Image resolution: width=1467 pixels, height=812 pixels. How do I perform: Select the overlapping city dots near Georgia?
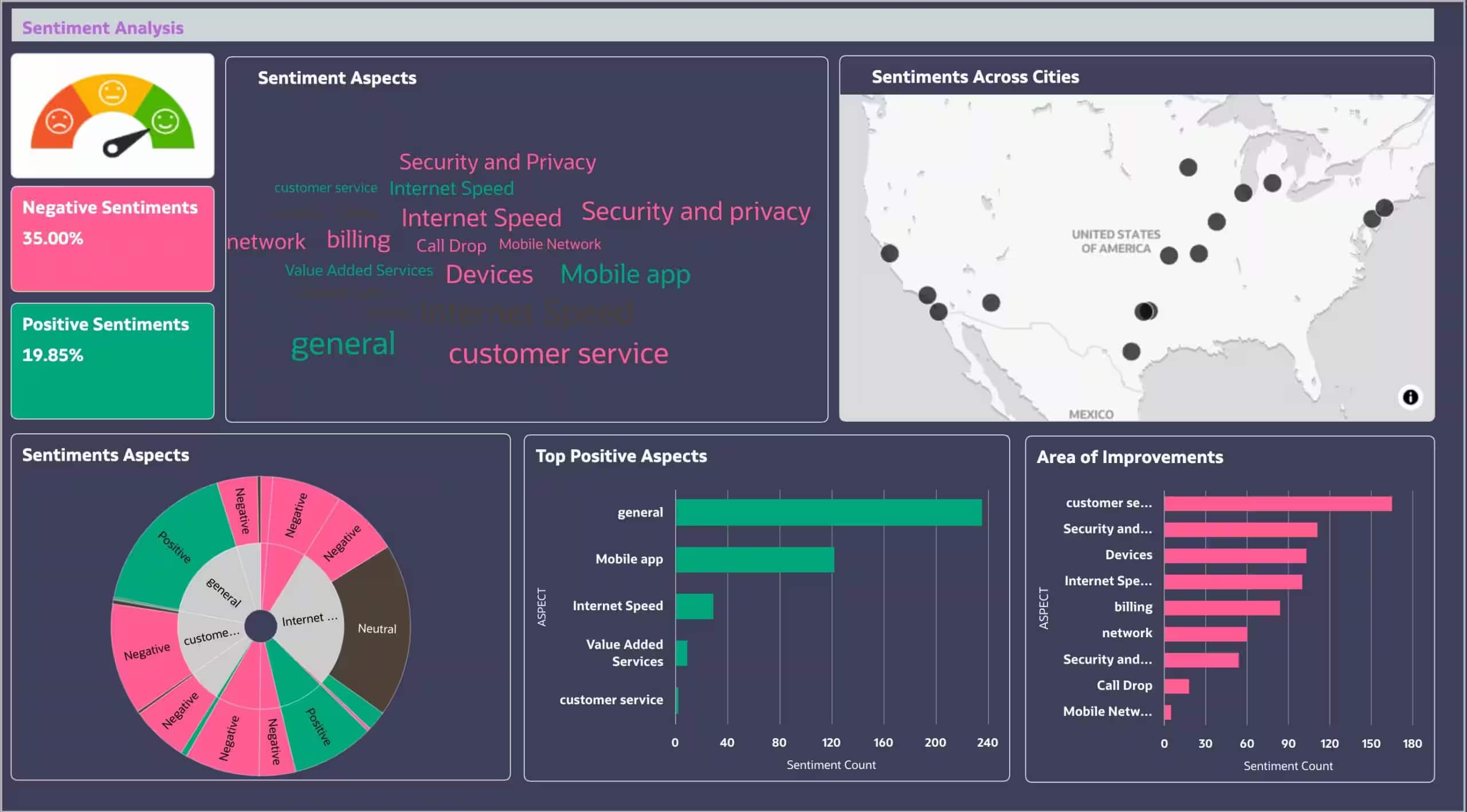(x=1146, y=311)
